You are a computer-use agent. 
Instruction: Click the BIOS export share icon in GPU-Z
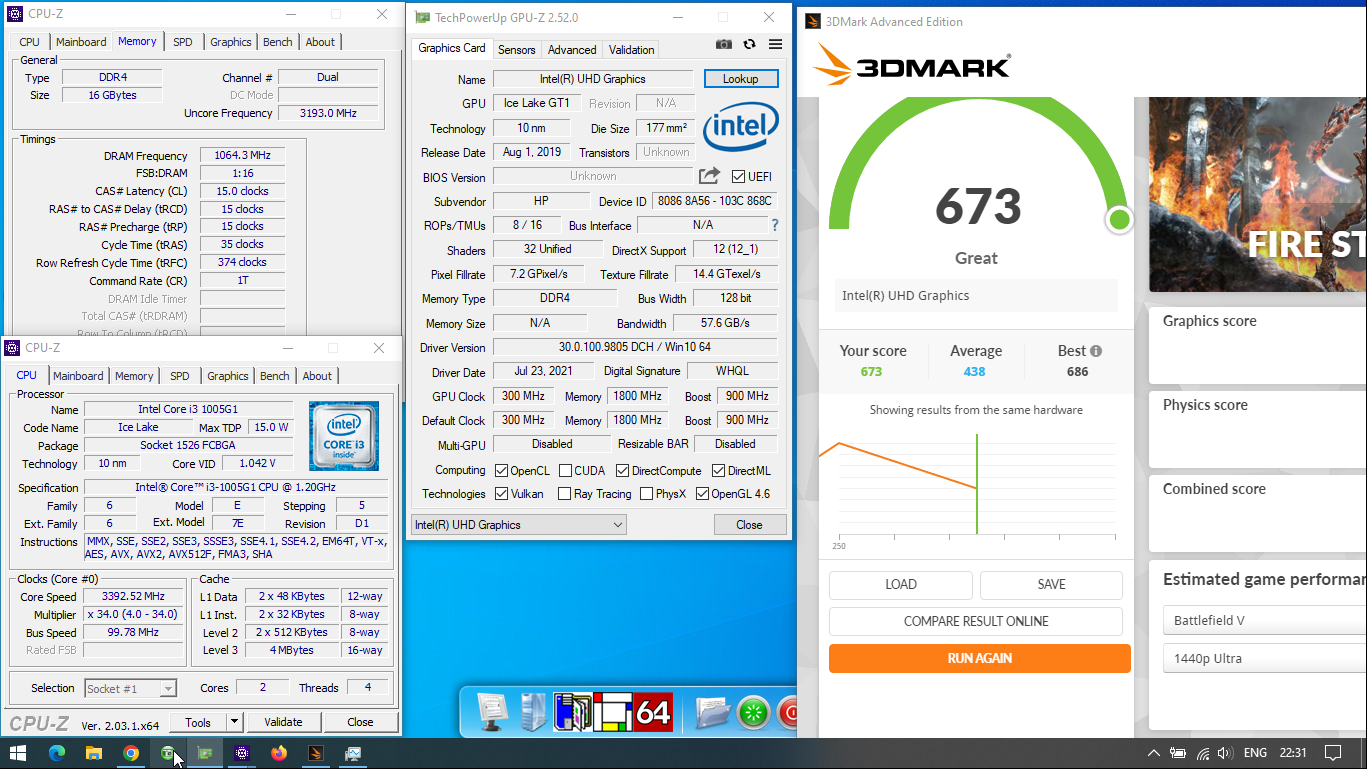[709, 176]
